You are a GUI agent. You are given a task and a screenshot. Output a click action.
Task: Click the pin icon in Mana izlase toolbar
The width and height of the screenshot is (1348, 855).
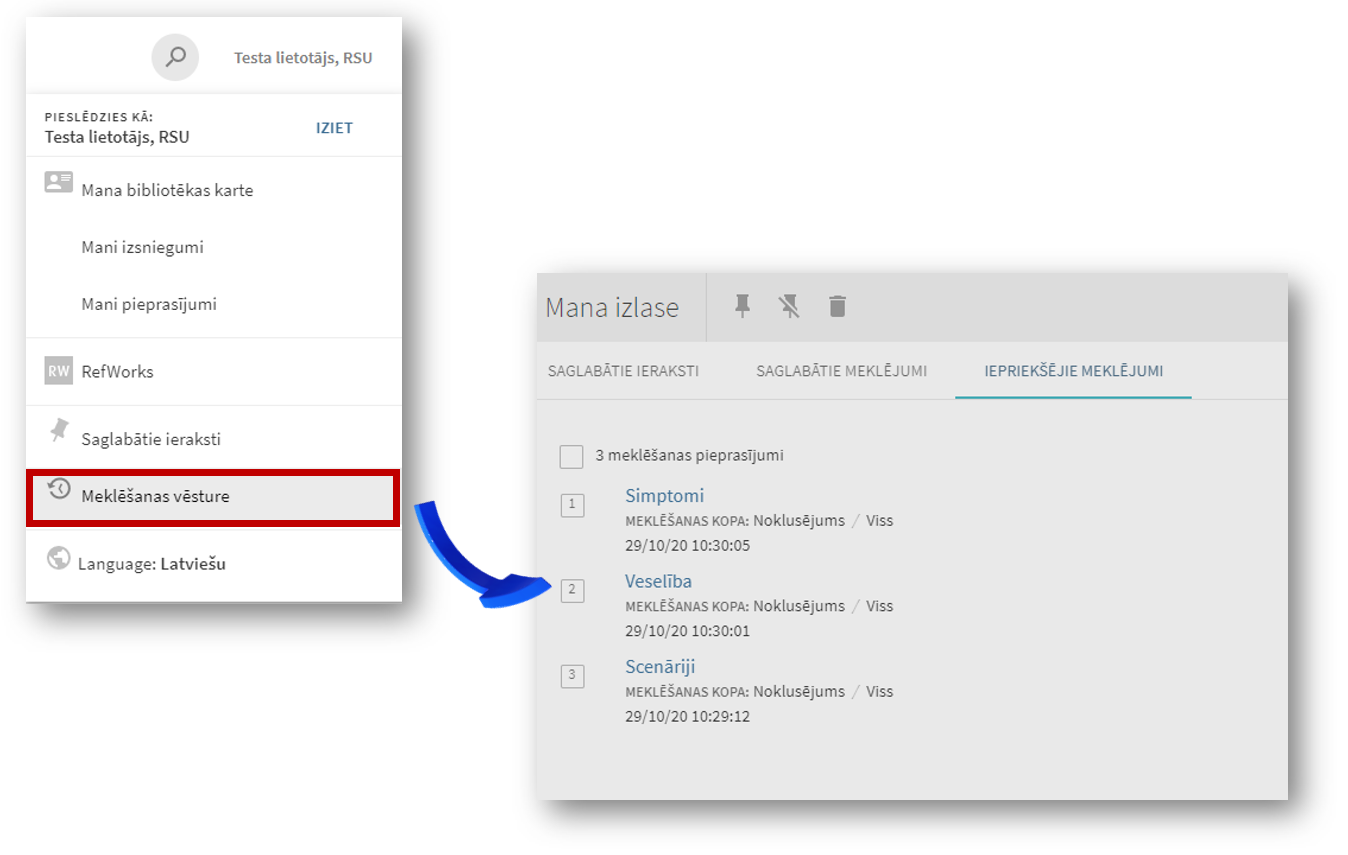click(742, 306)
